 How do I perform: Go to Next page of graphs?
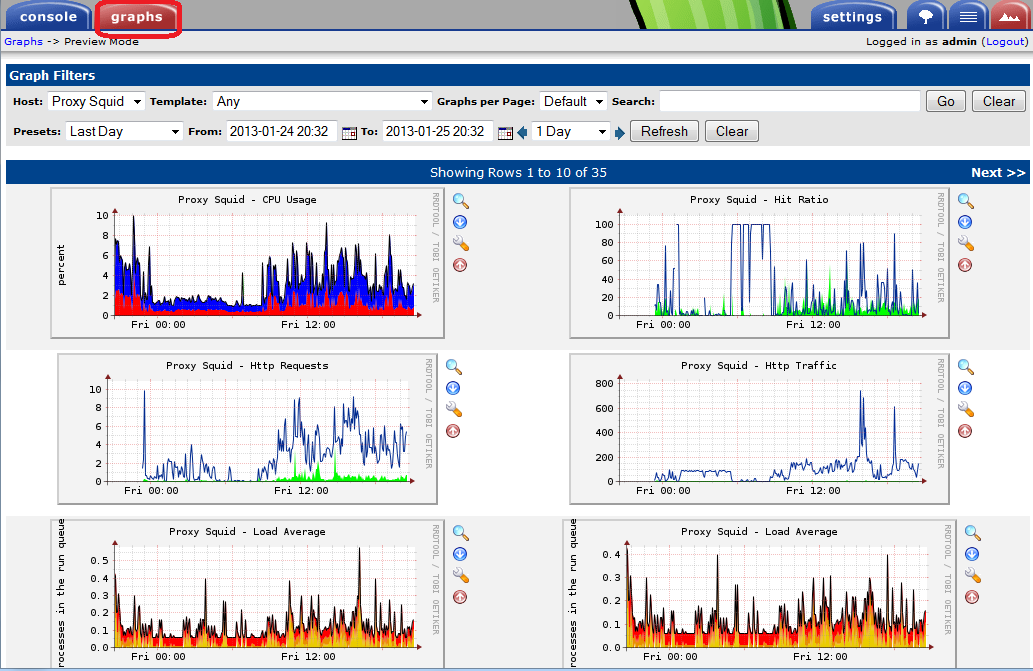click(997, 173)
